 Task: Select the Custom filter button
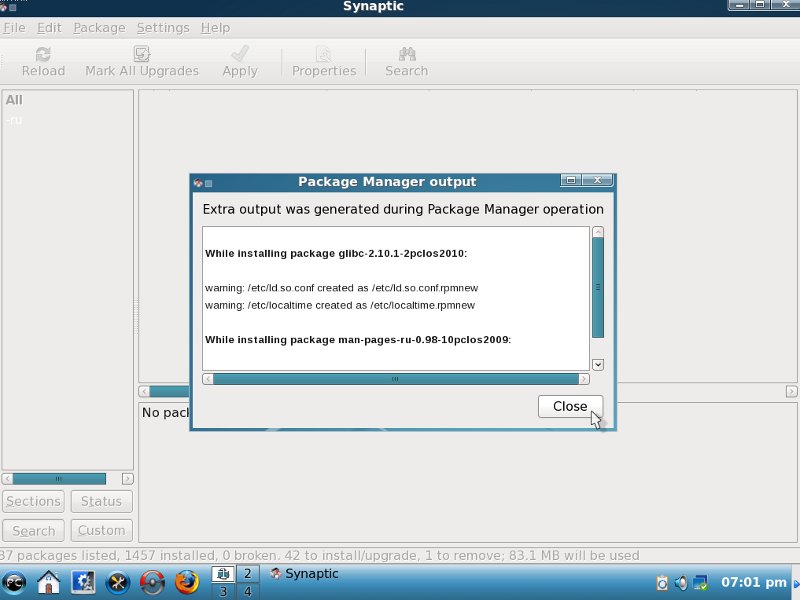[x=101, y=531]
